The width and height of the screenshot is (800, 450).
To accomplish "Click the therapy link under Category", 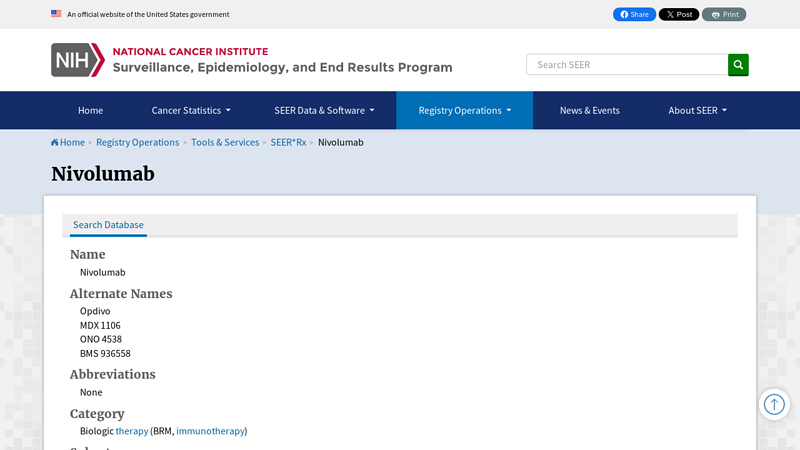I will 132,431.
